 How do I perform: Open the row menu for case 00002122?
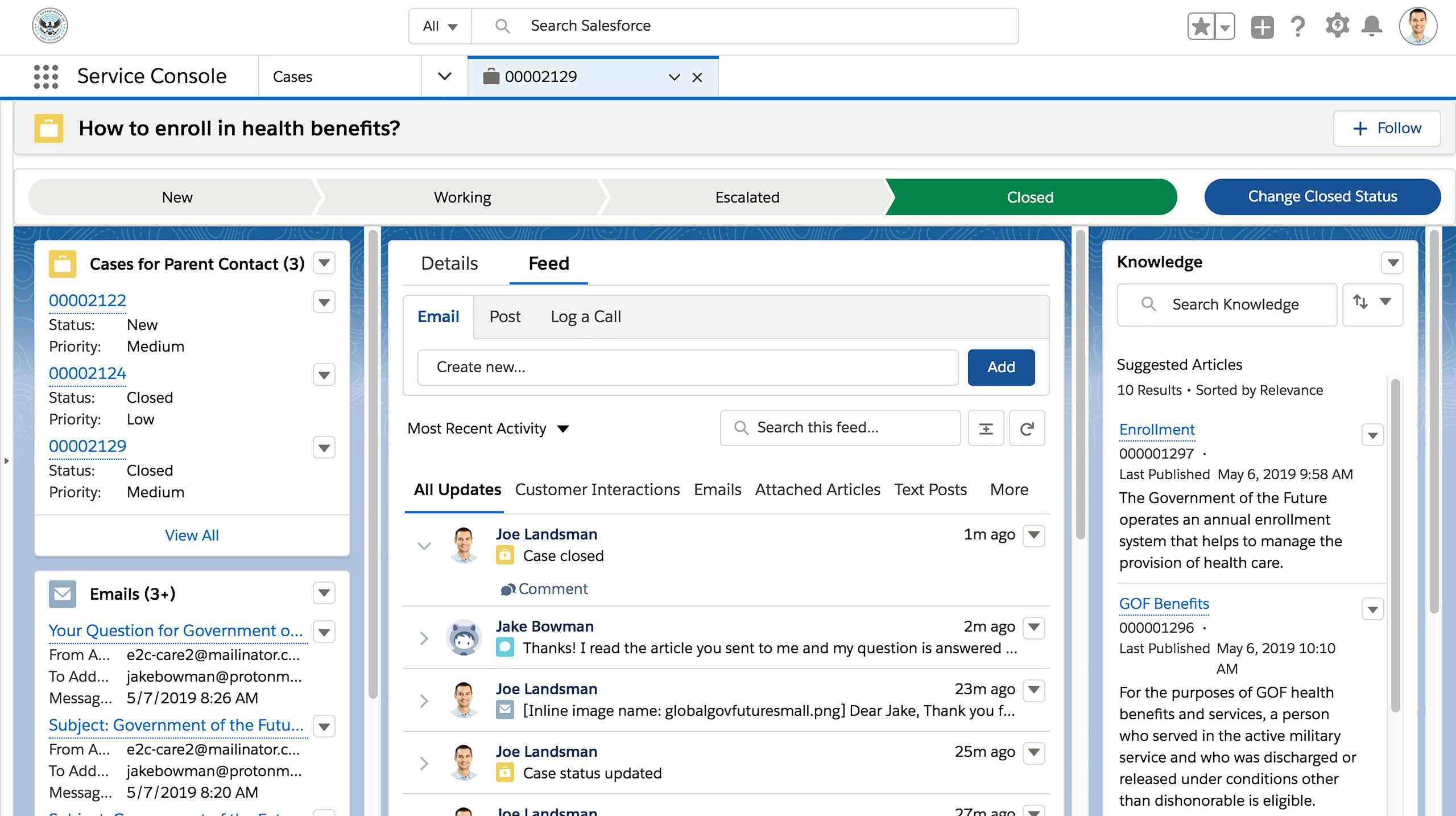click(324, 302)
